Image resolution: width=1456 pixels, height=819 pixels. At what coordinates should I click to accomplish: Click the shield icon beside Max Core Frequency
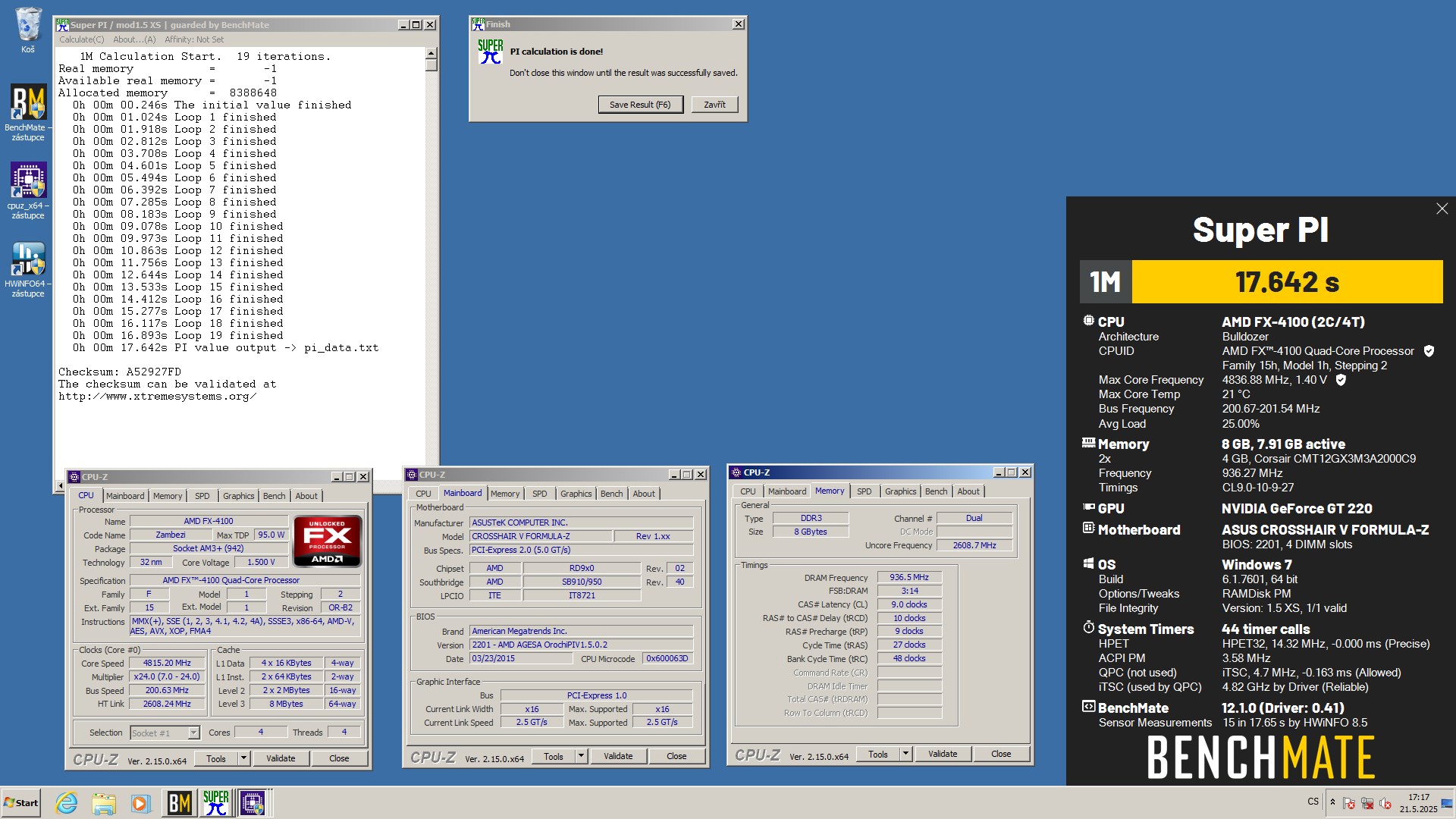(1341, 380)
